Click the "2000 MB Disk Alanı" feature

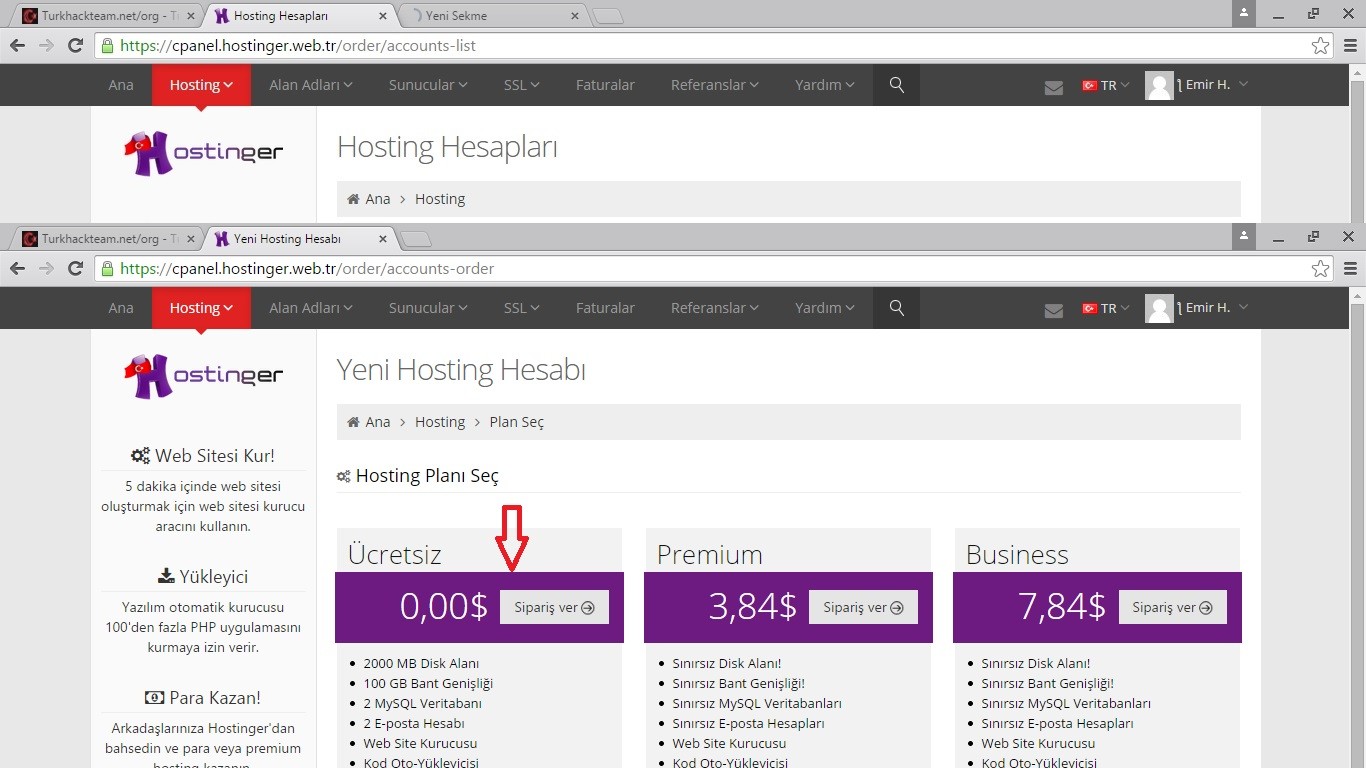[x=421, y=663]
